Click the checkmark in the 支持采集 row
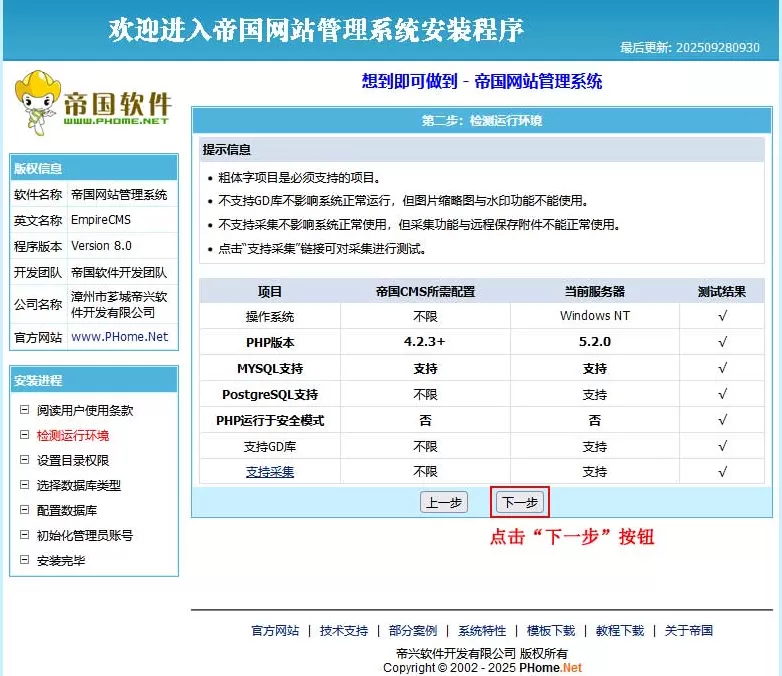Screen dimensions: 782x676 click(x=722, y=471)
